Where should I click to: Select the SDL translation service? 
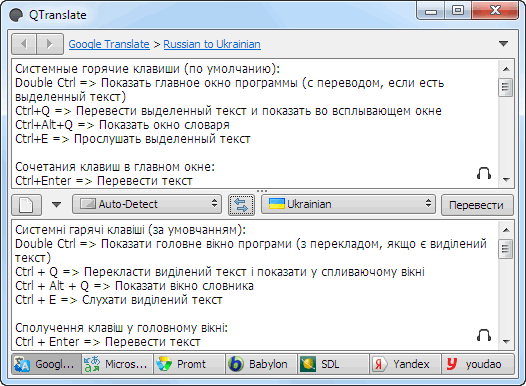coord(333,364)
